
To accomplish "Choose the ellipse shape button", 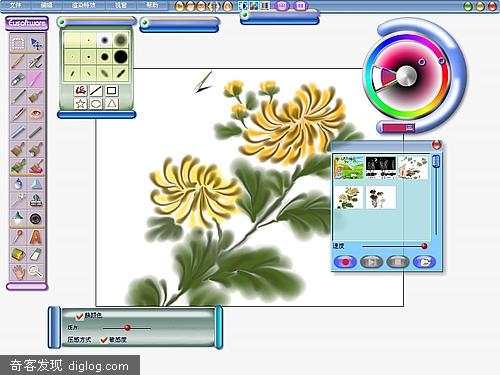I will point(96,104).
